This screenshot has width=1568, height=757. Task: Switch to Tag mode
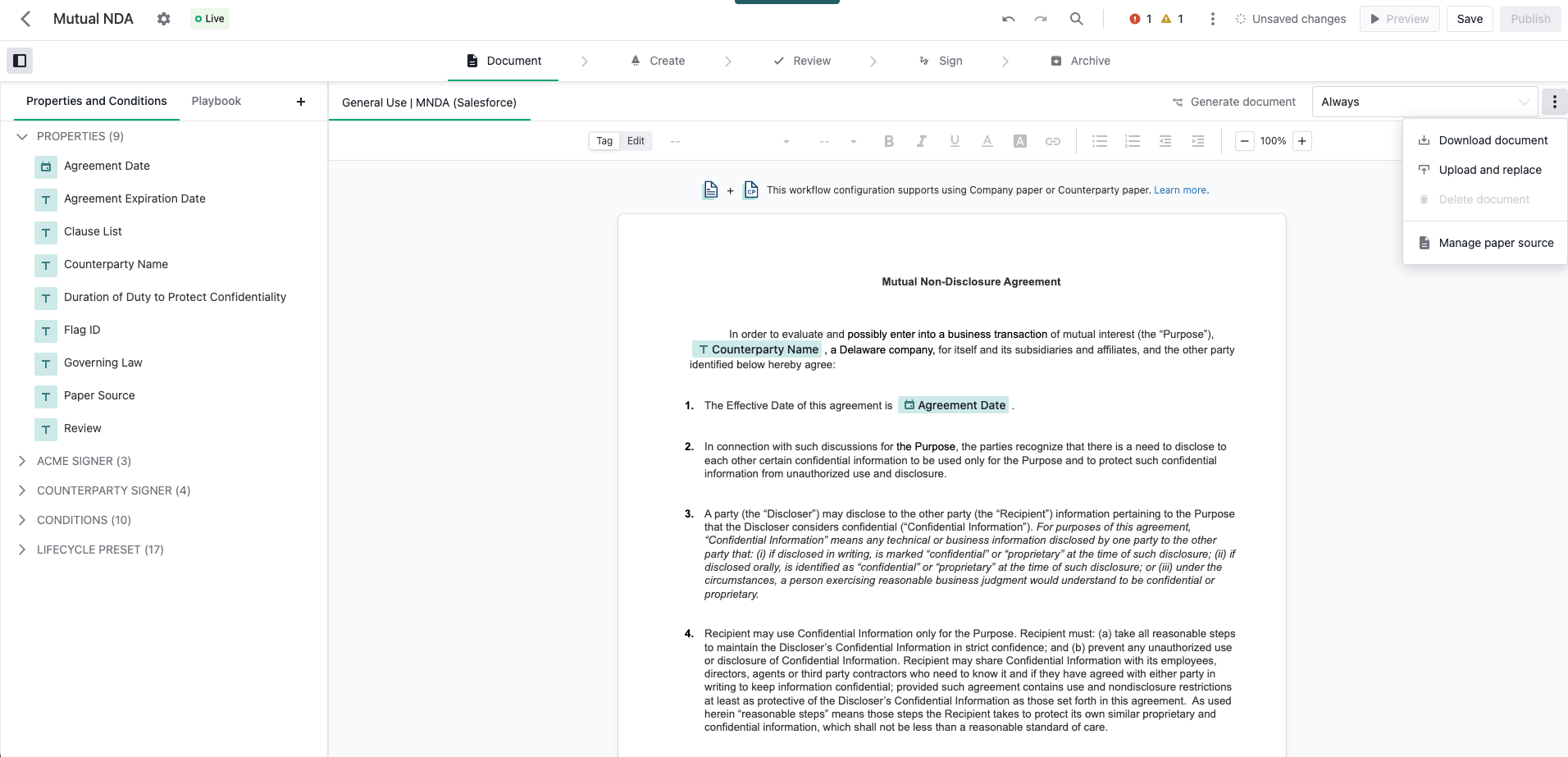[x=604, y=141]
